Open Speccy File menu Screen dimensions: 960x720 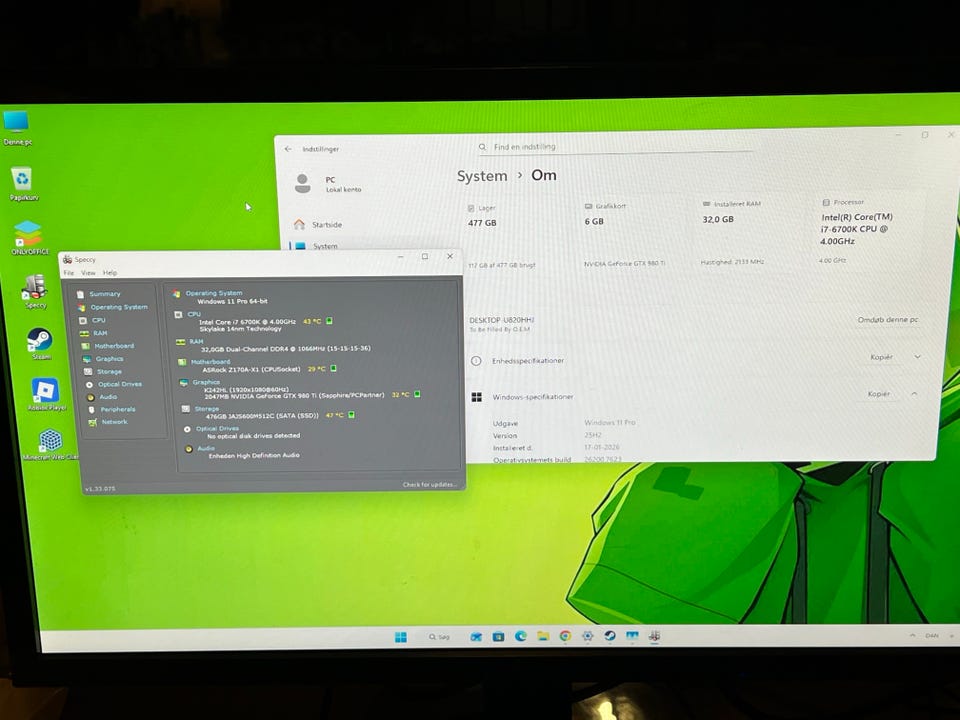69,272
